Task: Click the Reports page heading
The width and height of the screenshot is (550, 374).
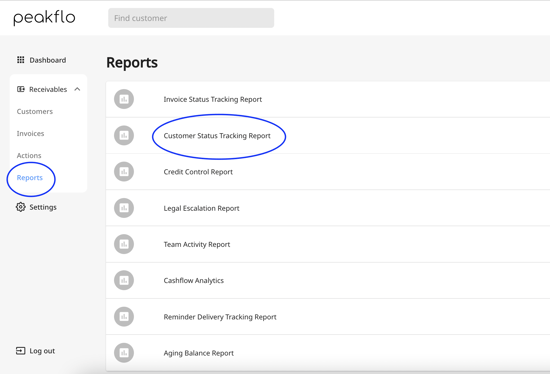Action: click(x=132, y=63)
